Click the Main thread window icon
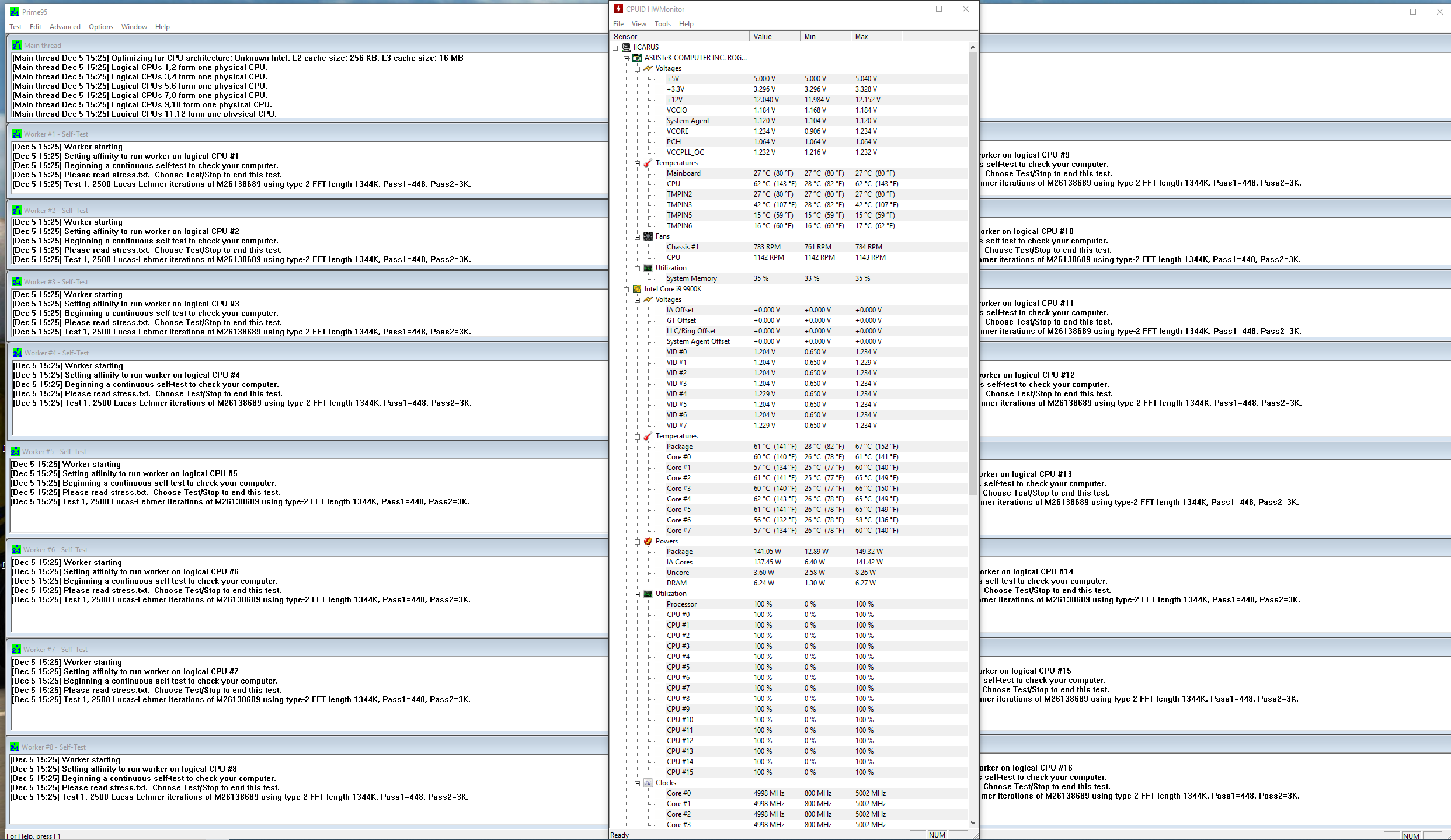This screenshot has height=840, width=1451. click(17, 45)
